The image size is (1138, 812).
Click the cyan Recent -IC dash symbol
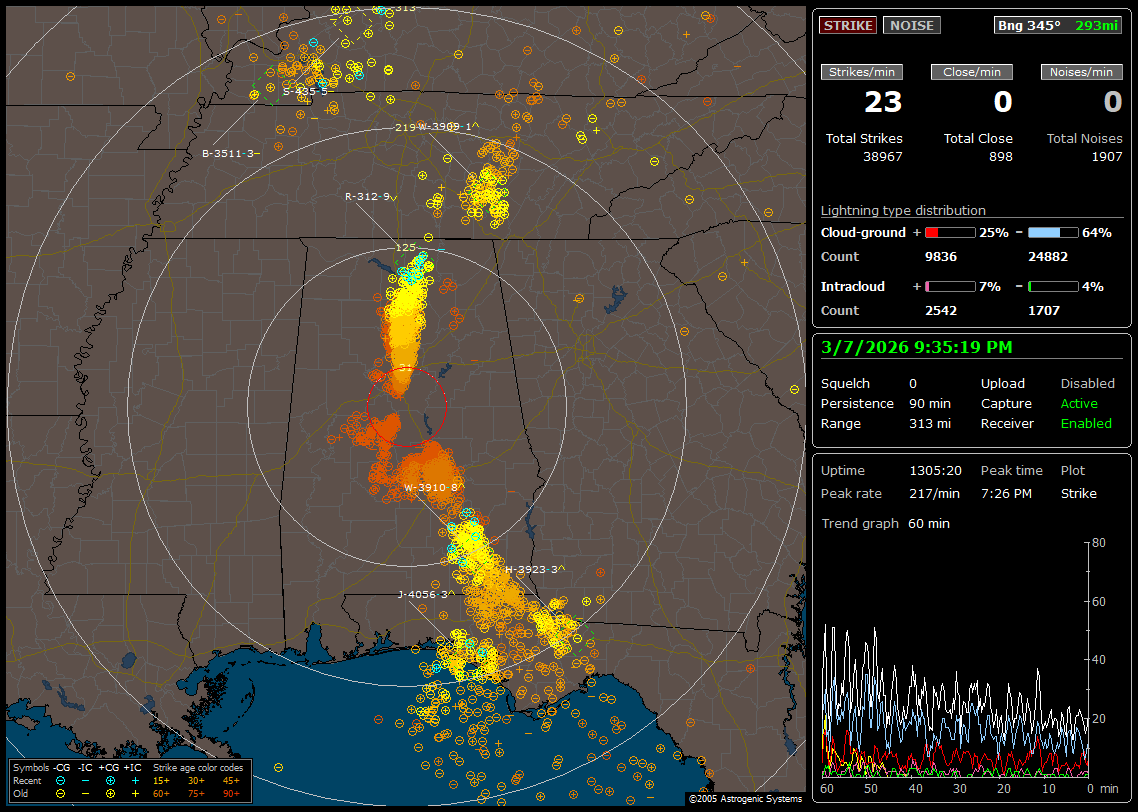[85, 779]
